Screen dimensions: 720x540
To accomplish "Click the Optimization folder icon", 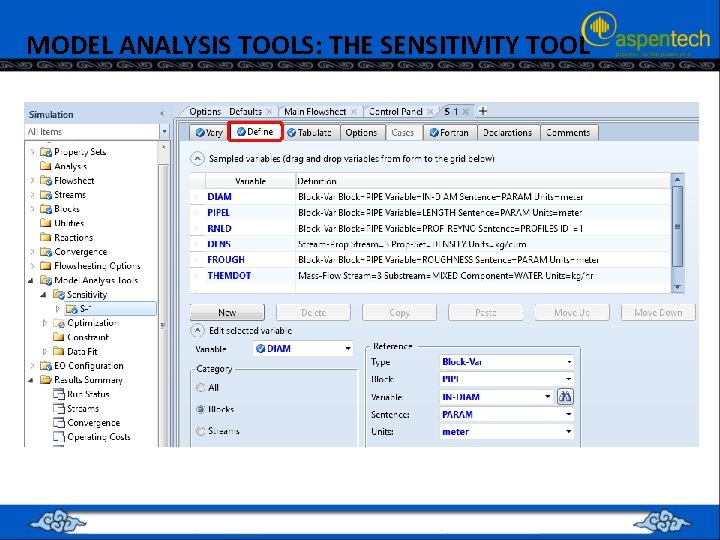I will [58, 323].
